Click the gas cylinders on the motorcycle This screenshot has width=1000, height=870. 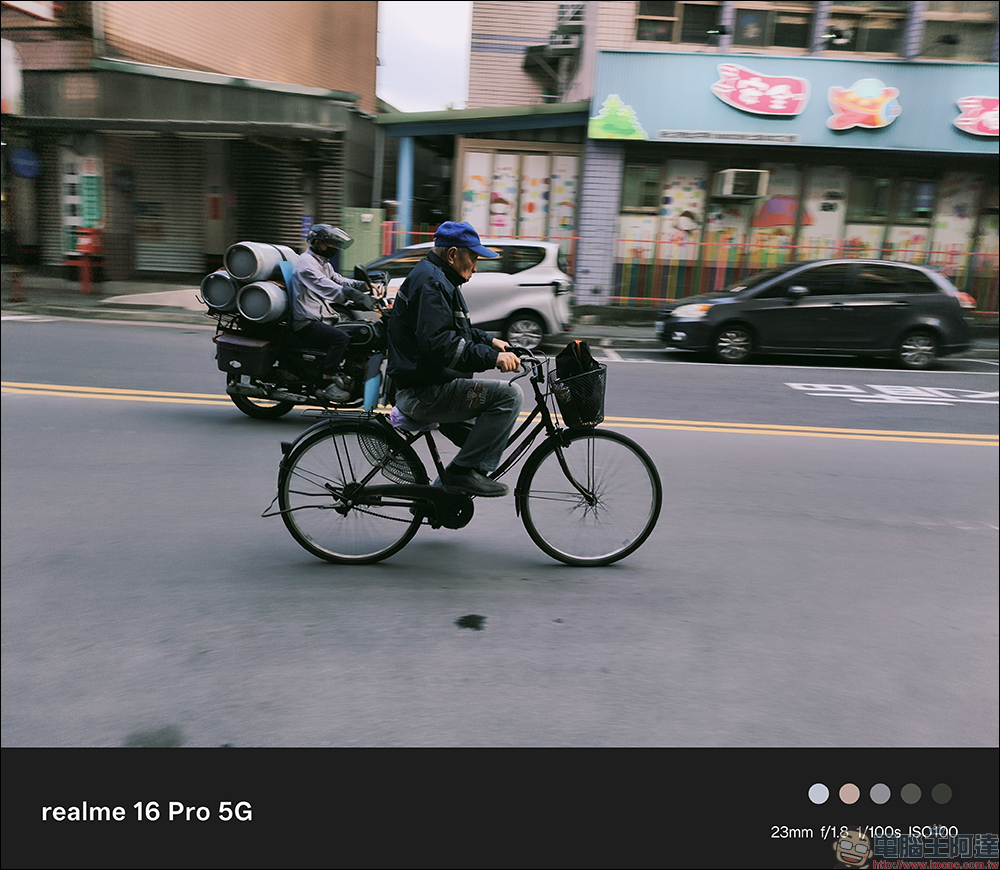tap(248, 281)
